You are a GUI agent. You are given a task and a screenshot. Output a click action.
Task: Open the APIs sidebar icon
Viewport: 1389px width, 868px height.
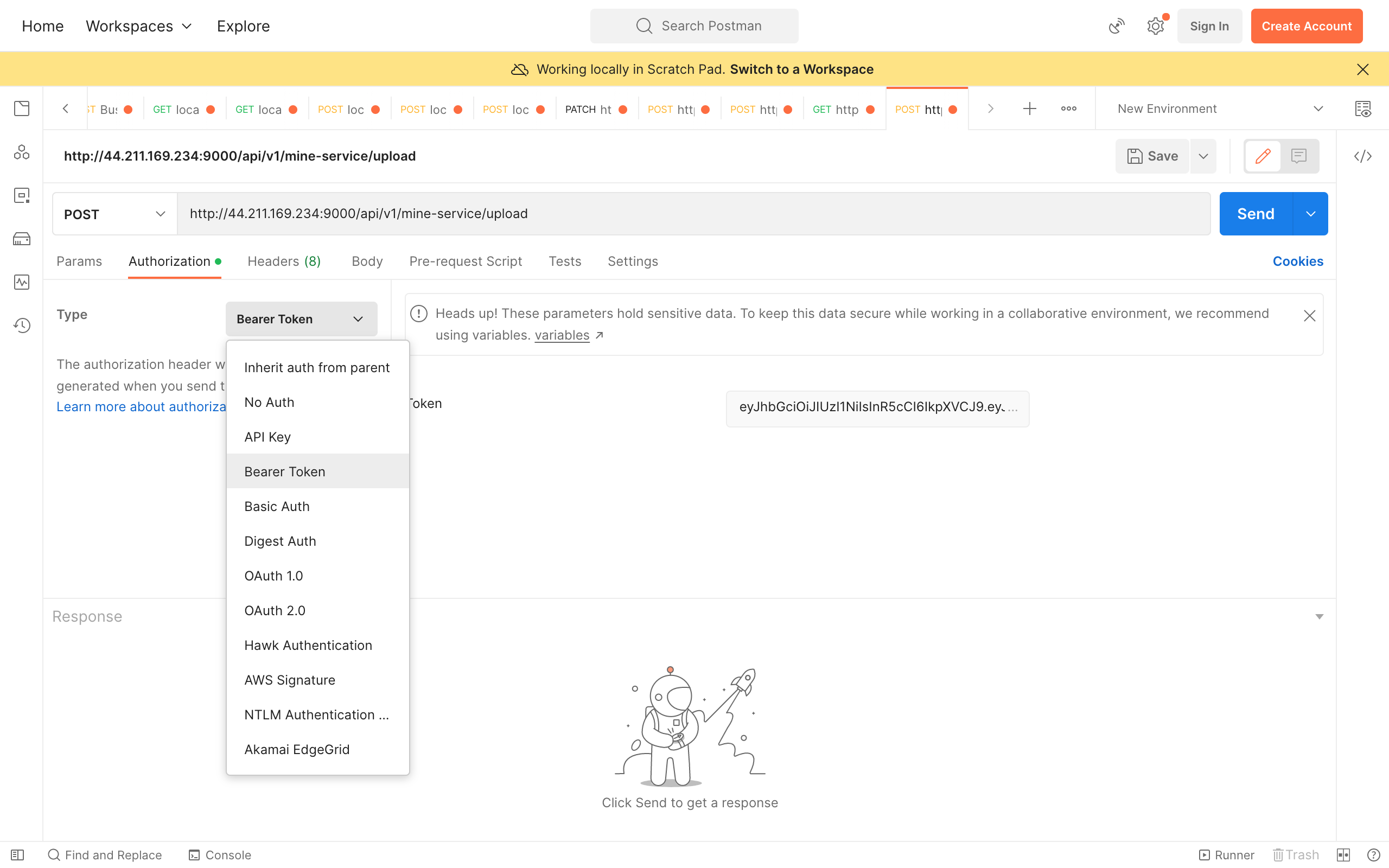[22, 152]
